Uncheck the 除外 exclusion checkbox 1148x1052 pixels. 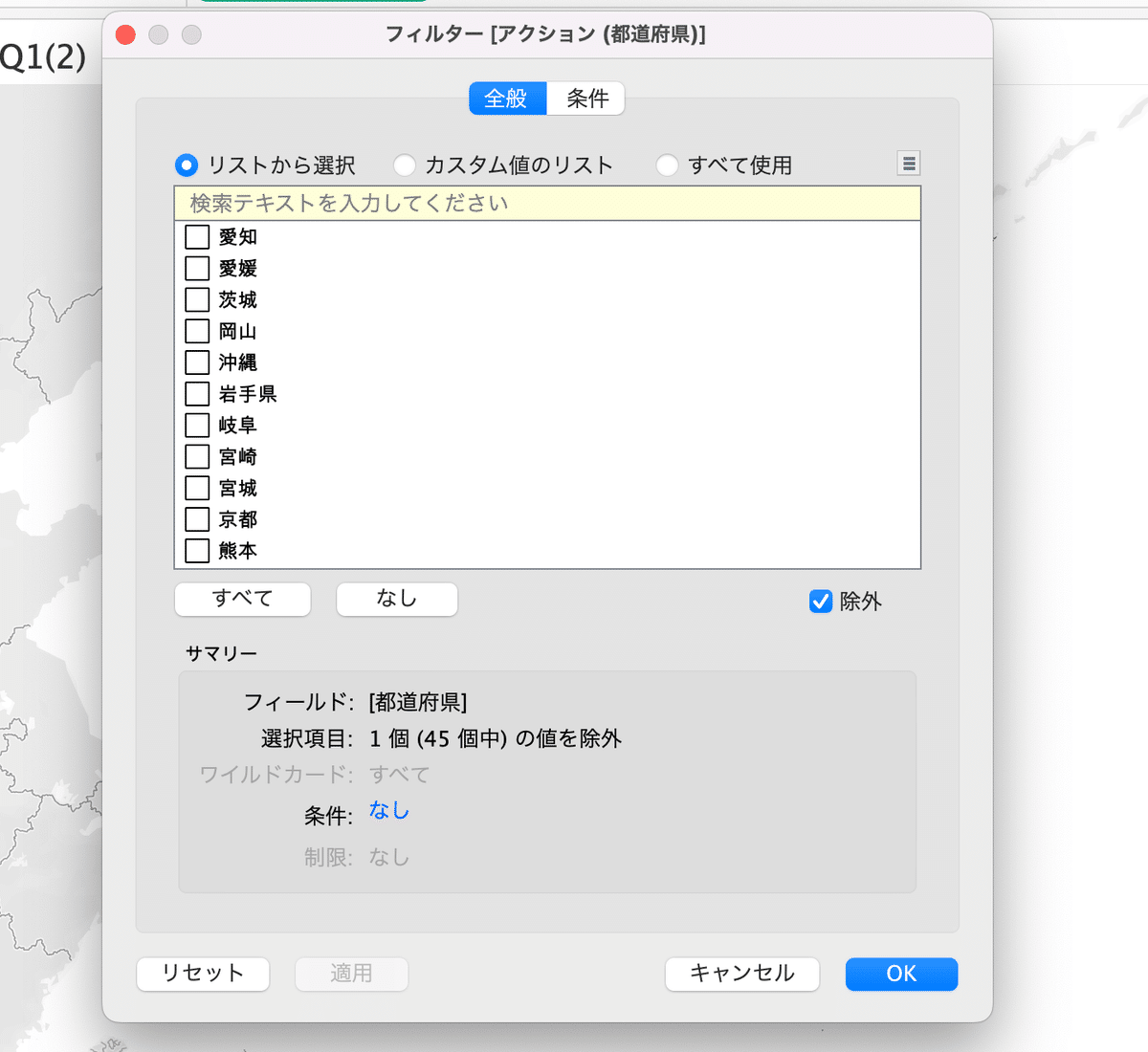[x=820, y=602]
